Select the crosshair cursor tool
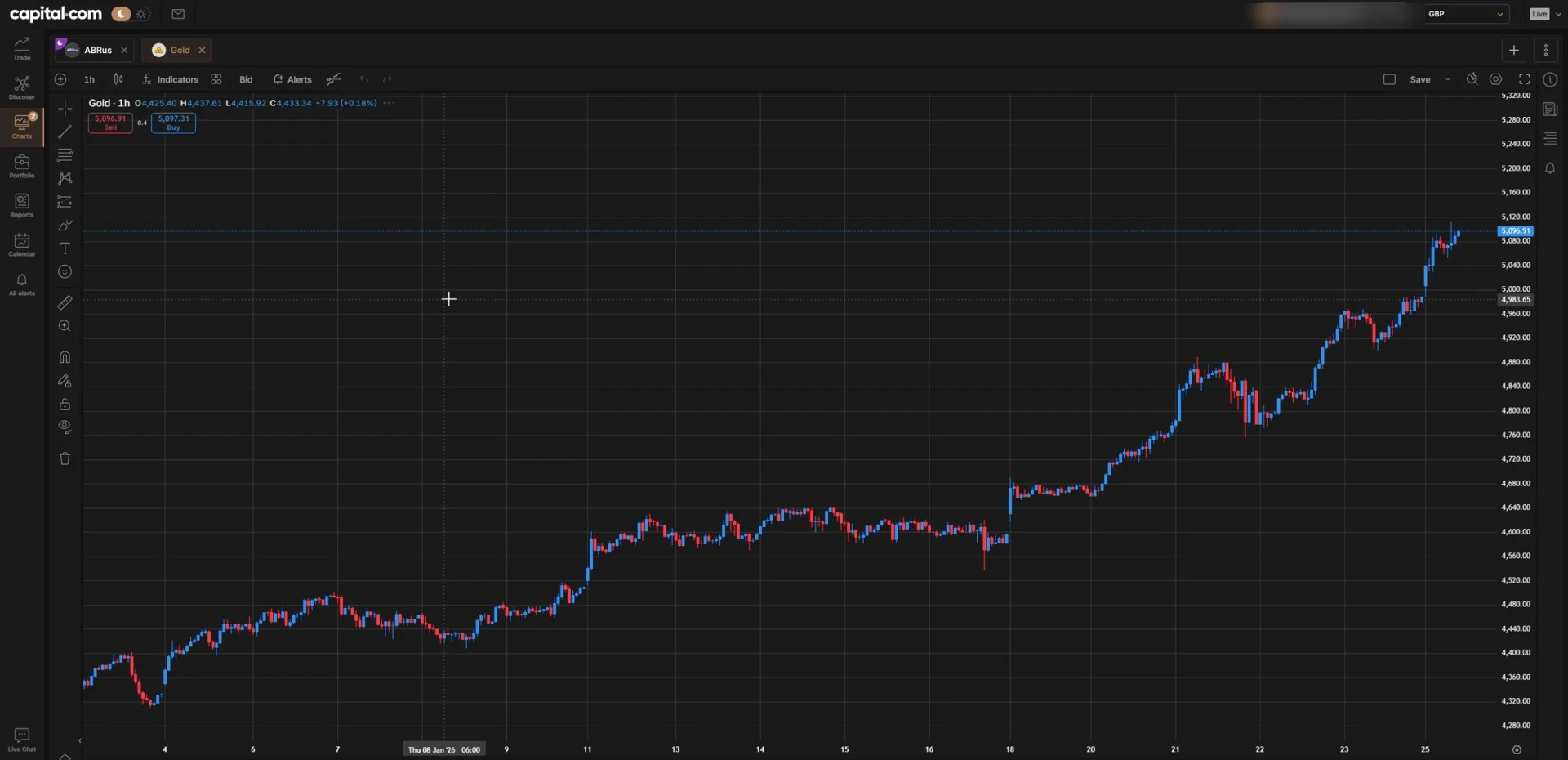 pyautogui.click(x=65, y=108)
